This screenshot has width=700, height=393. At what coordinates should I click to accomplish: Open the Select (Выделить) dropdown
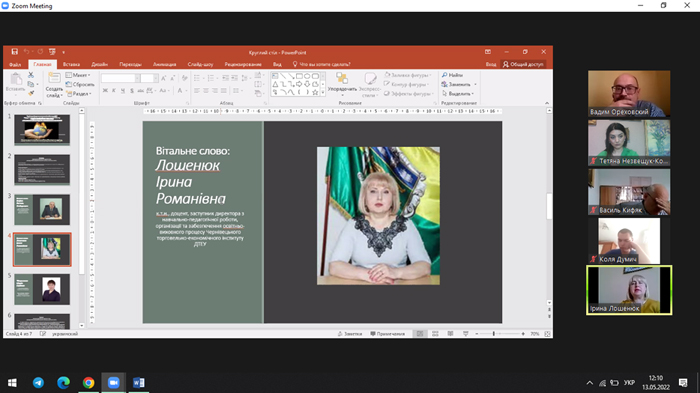pos(458,94)
